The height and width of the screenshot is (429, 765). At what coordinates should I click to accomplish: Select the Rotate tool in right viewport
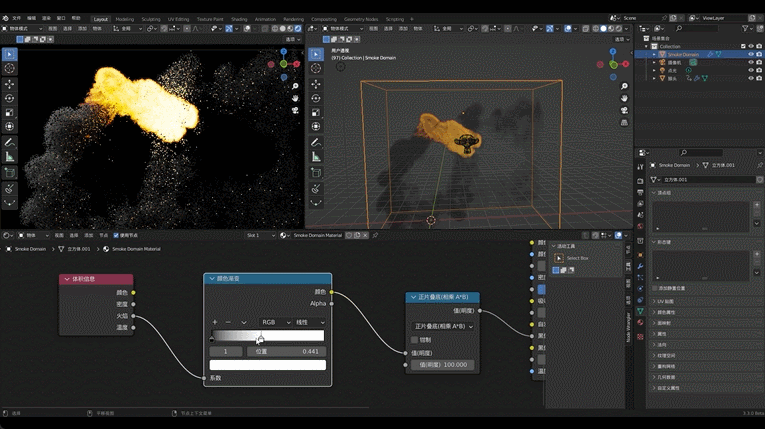318,98
